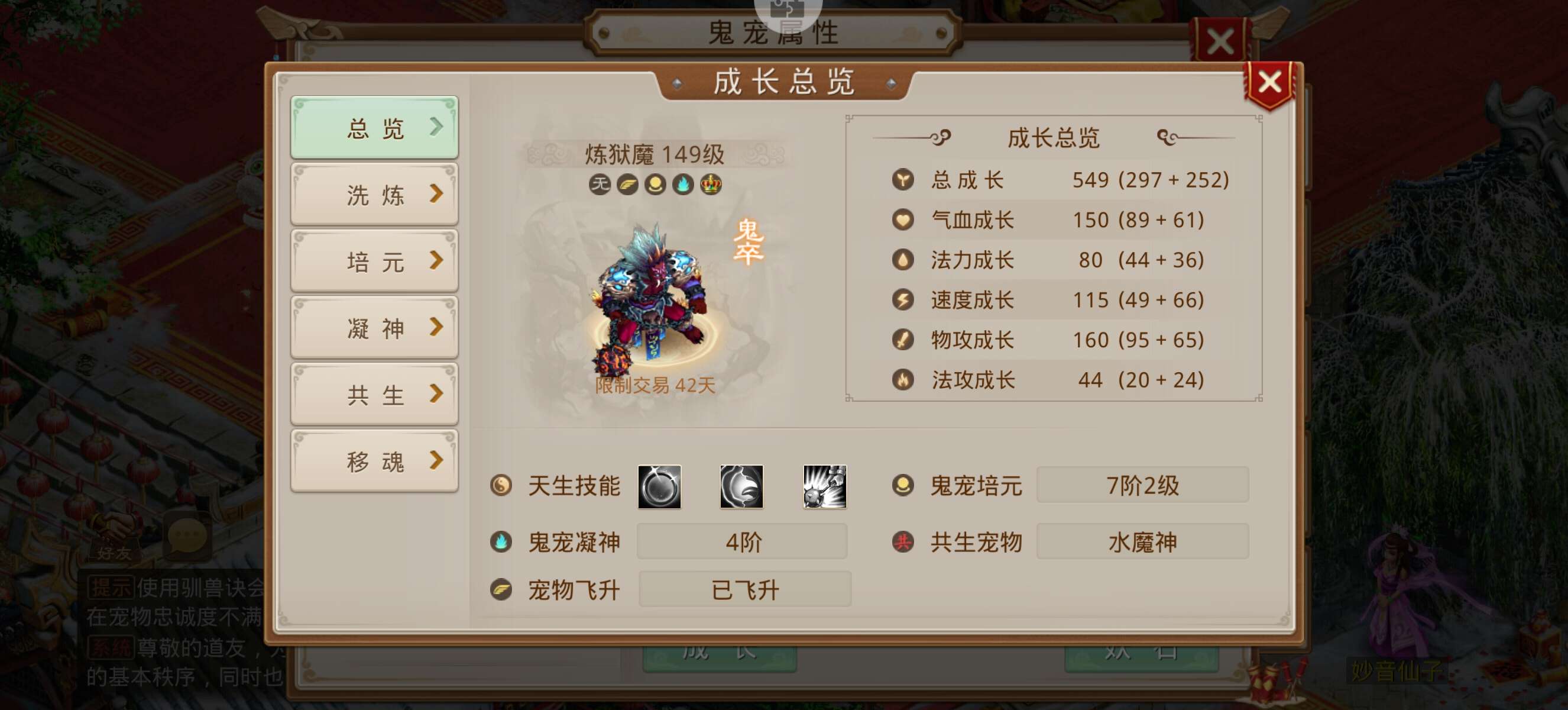Expand the 洗炼 section arrow
The image size is (1568, 710).
pos(436,194)
